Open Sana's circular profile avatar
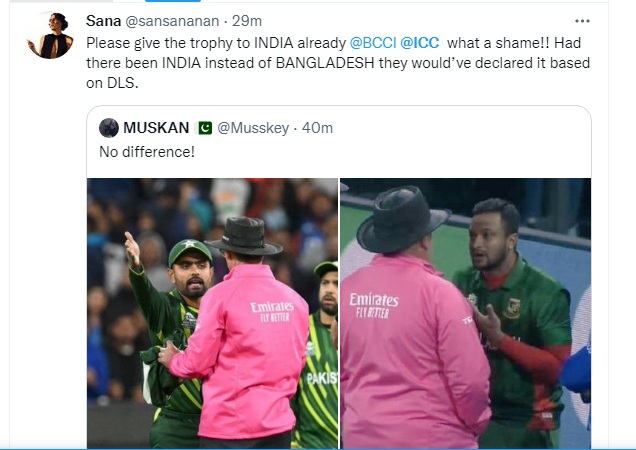This screenshot has width=636, height=450. pos(50,35)
